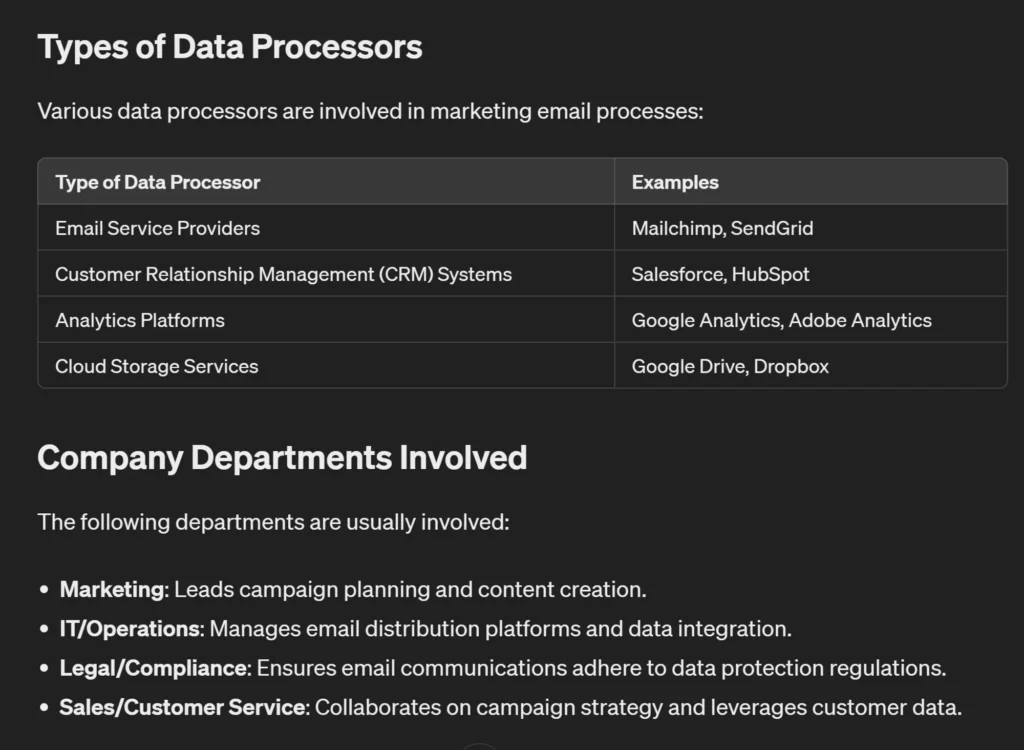Click the bold 'Sales/Customer Service' bullet label
The image size is (1024, 750).
pos(182,708)
